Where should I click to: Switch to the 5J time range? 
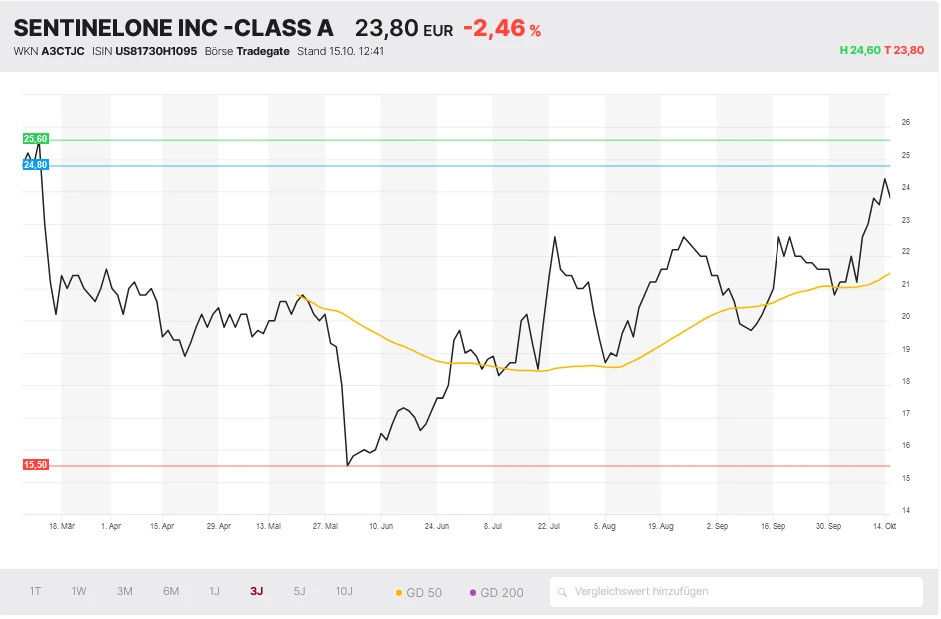coord(299,591)
